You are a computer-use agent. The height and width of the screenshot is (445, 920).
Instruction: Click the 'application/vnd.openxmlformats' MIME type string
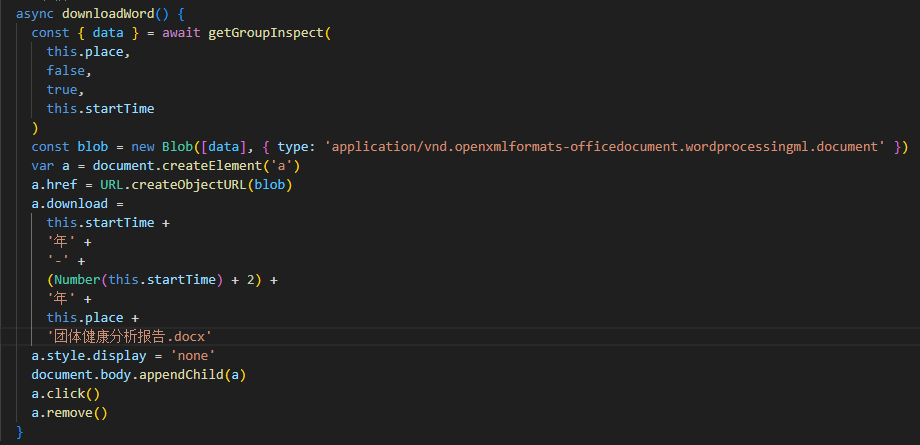tap(605, 147)
